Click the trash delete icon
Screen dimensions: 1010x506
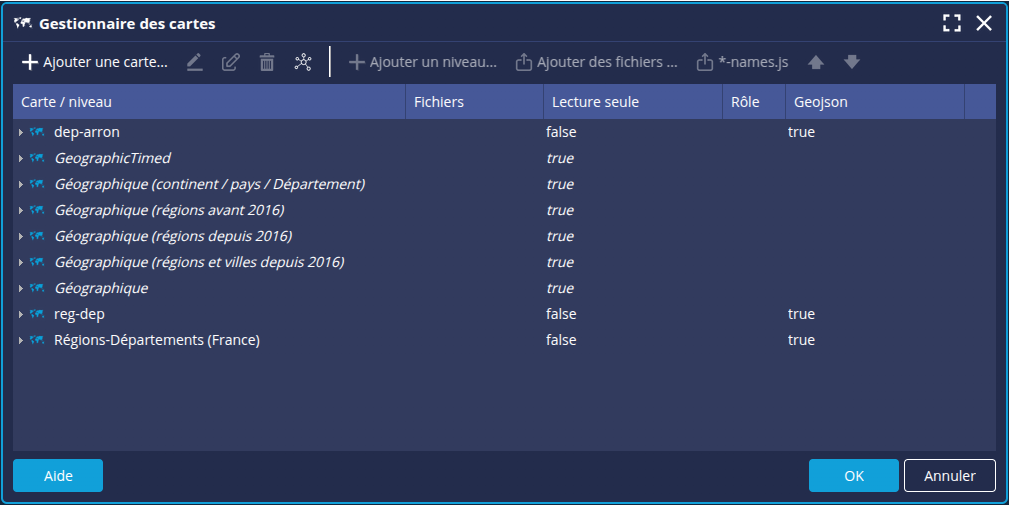tap(267, 62)
